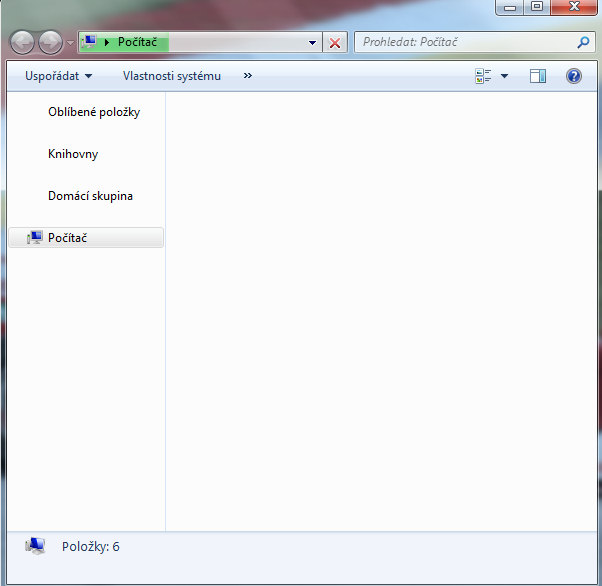This screenshot has height=586, width=602.
Task: Click Vlastnosti systému in toolbar
Action: point(172,76)
